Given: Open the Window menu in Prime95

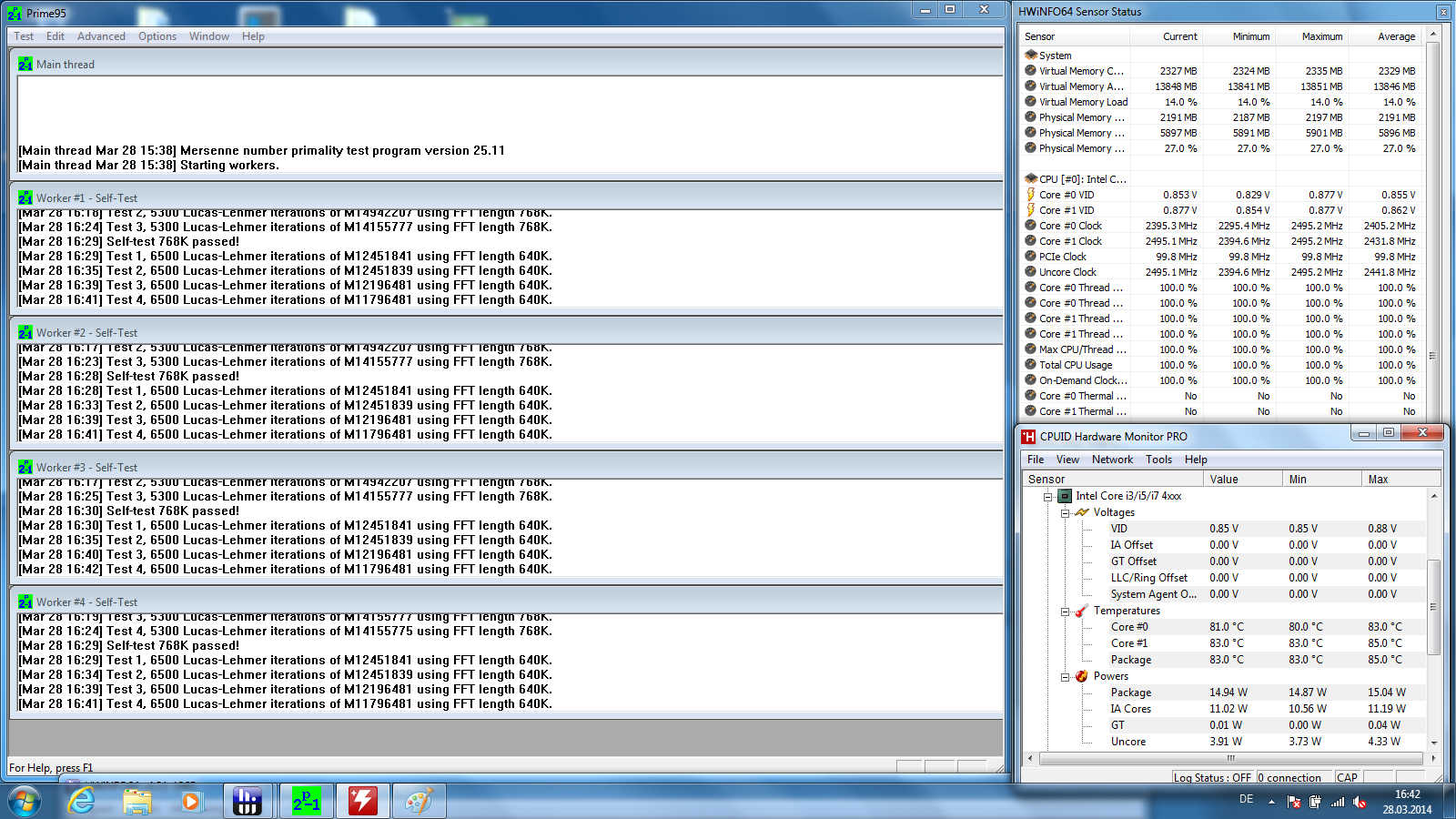Looking at the screenshot, I should click(209, 36).
